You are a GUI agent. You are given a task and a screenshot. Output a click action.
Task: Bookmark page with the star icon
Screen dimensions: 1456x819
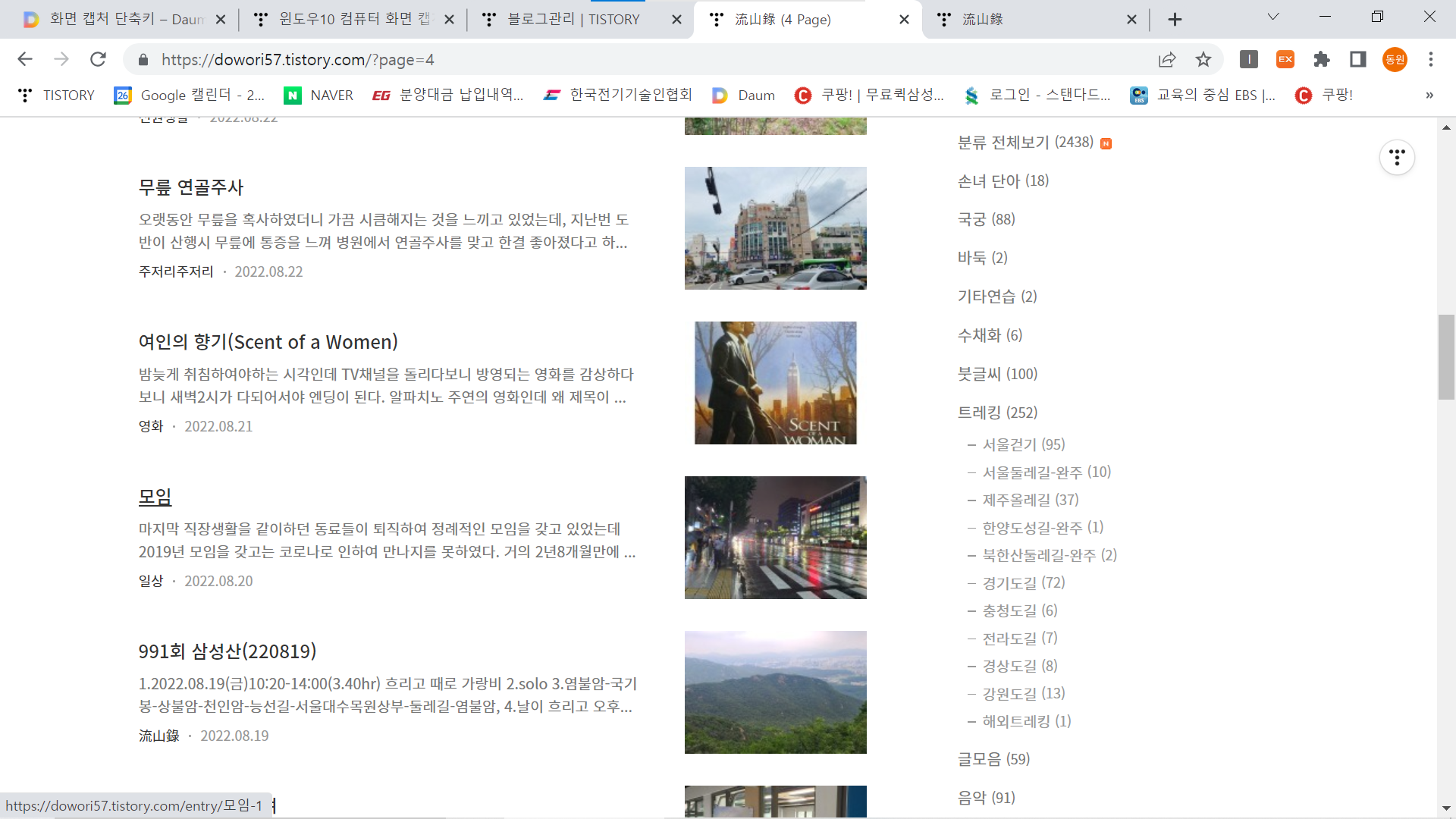point(1203,59)
